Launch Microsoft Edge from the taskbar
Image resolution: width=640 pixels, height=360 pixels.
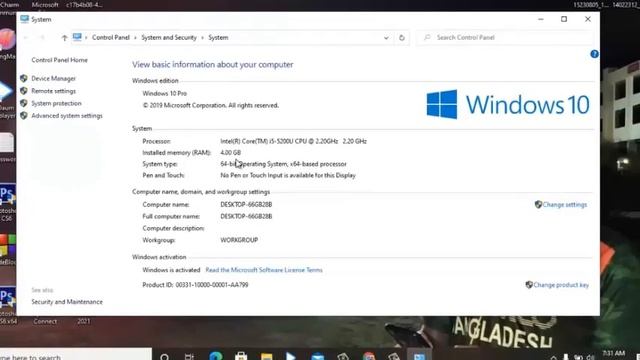216,356
